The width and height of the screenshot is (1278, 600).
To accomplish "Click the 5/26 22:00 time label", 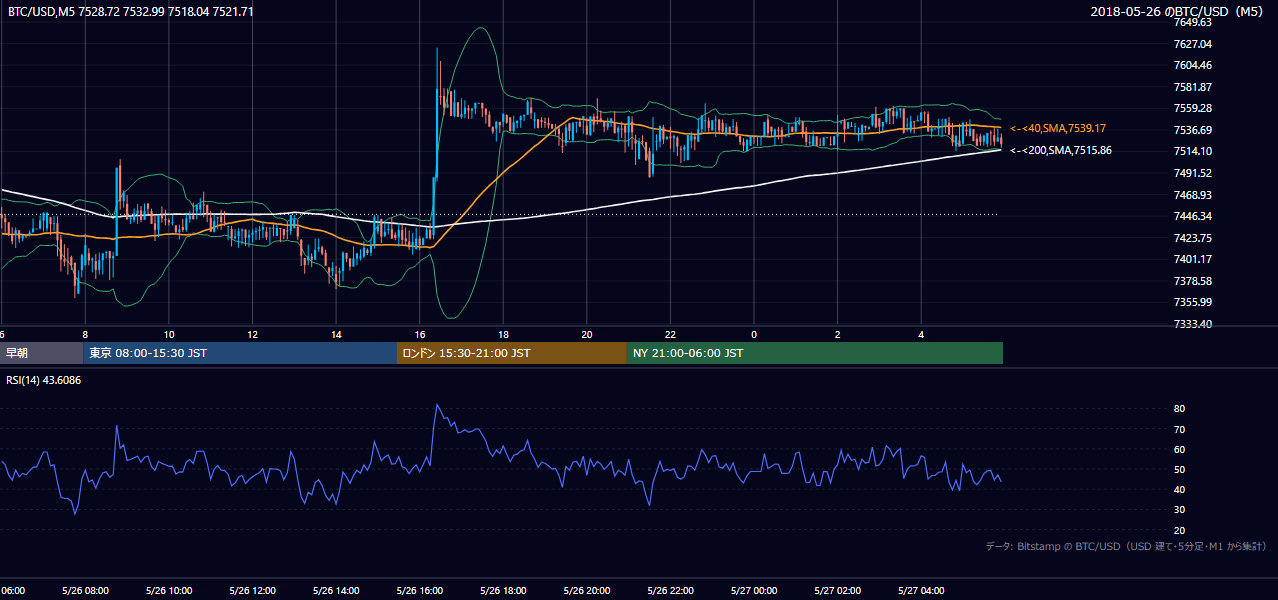I will pyautogui.click(x=669, y=591).
